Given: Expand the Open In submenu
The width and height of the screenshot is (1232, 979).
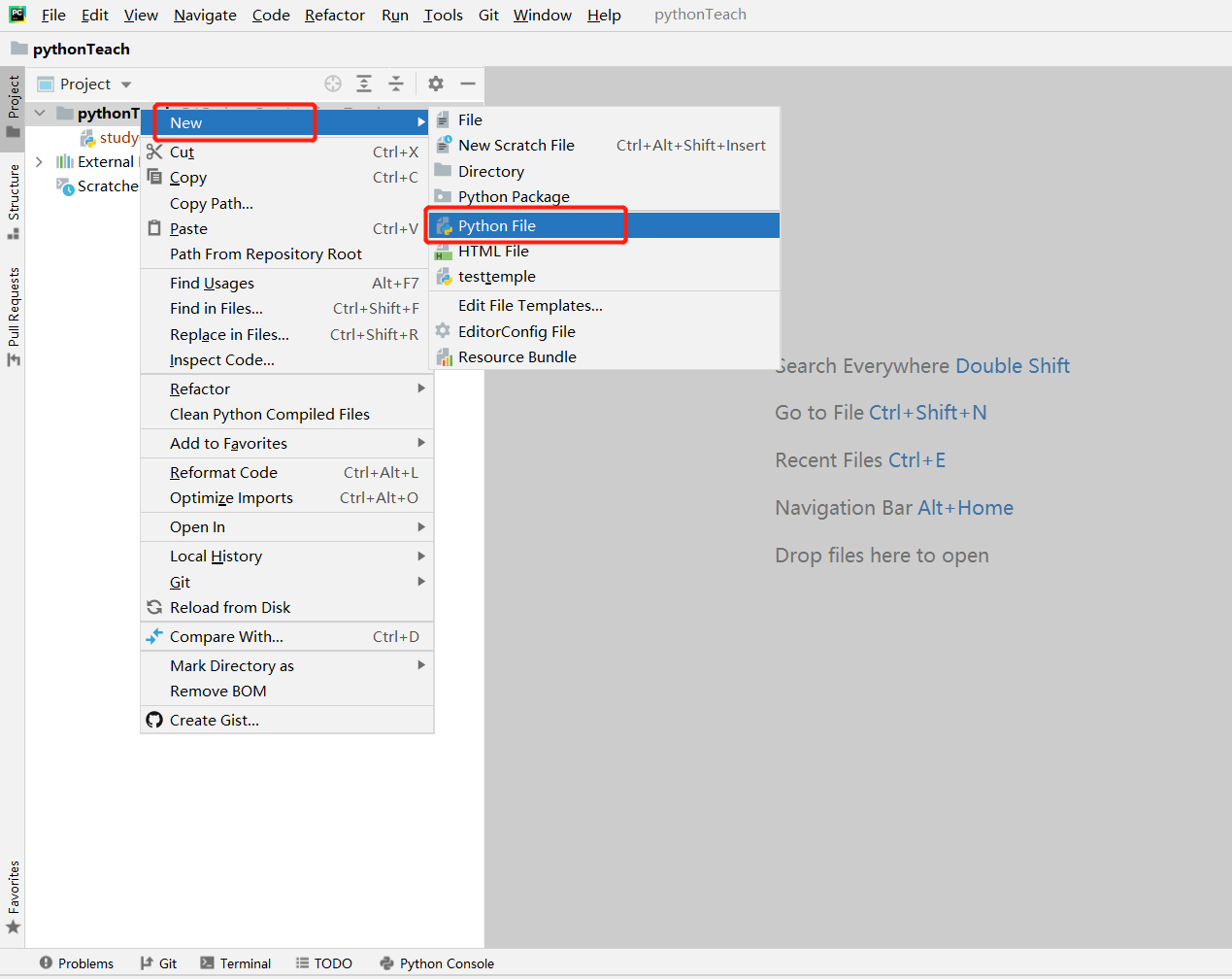Looking at the screenshot, I should 285,526.
